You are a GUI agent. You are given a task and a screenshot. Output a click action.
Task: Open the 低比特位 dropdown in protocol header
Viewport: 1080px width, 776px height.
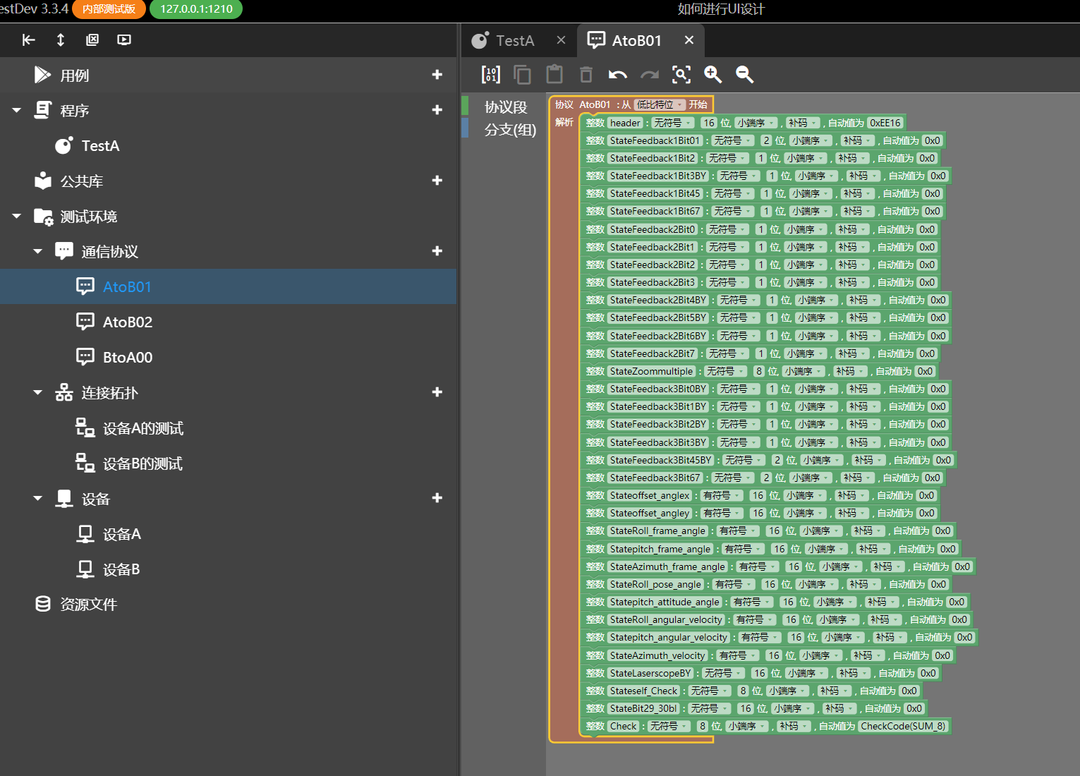click(659, 105)
